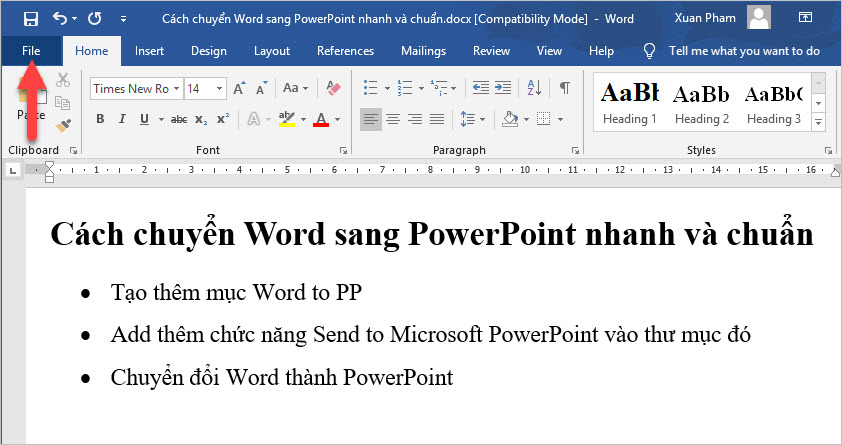The height and width of the screenshot is (445, 842).
Task: Open the Help tab
Action: [x=601, y=50]
